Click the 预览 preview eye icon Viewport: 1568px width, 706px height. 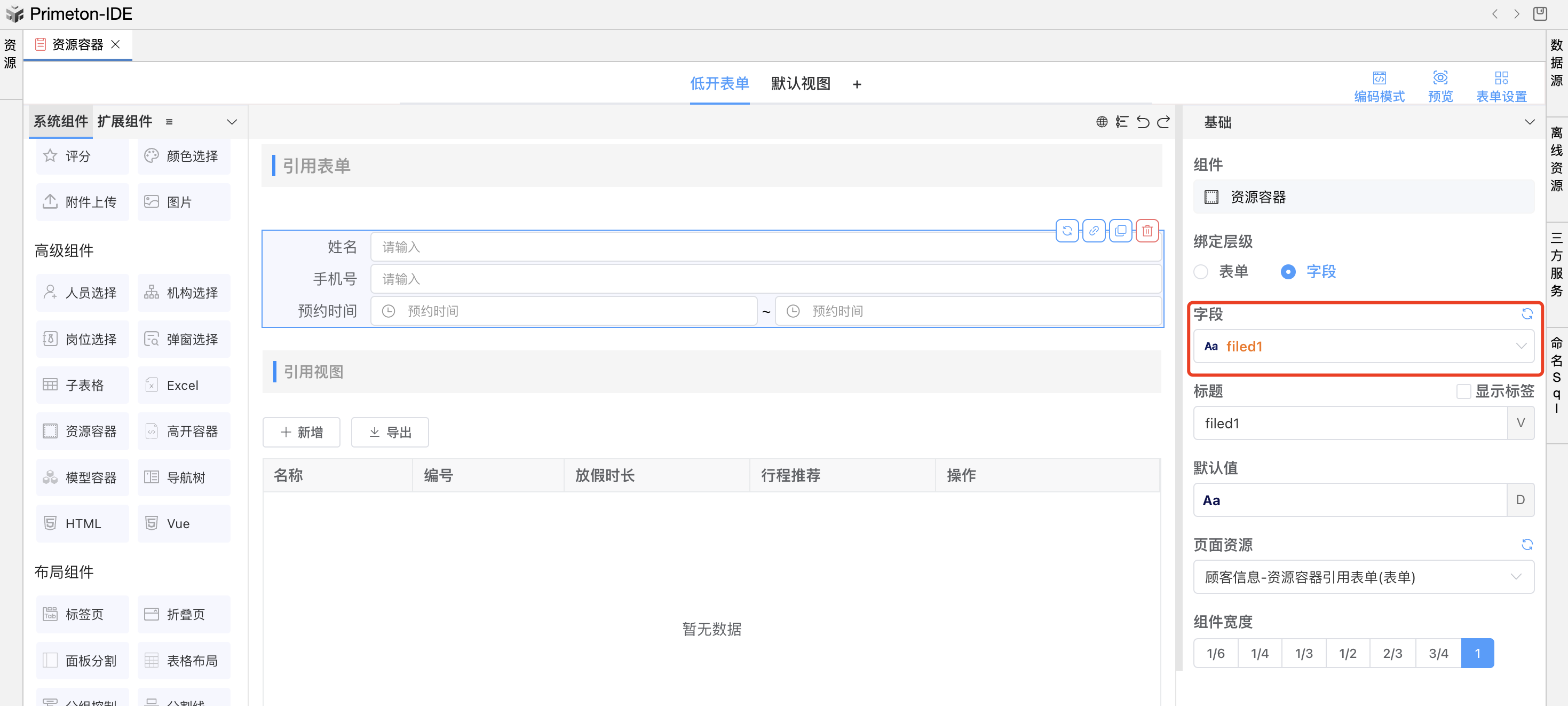tap(1439, 78)
